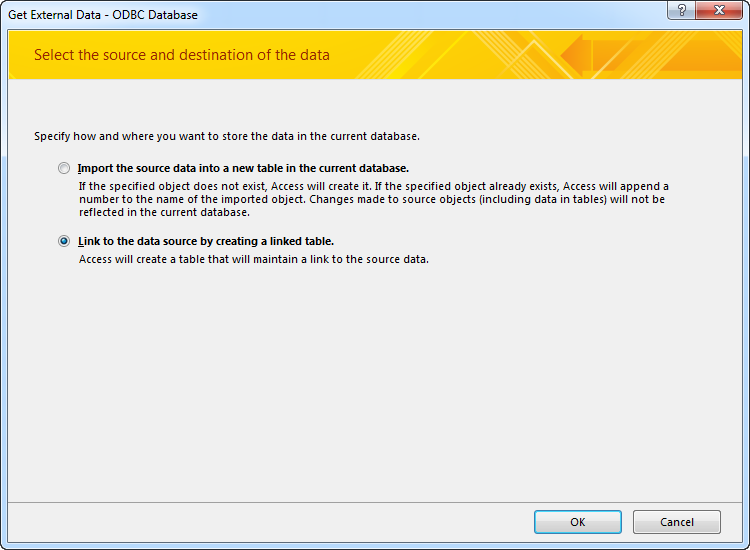Confirm the dialog with the OK button
The width and height of the screenshot is (750, 550).
(x=578, y=522)
